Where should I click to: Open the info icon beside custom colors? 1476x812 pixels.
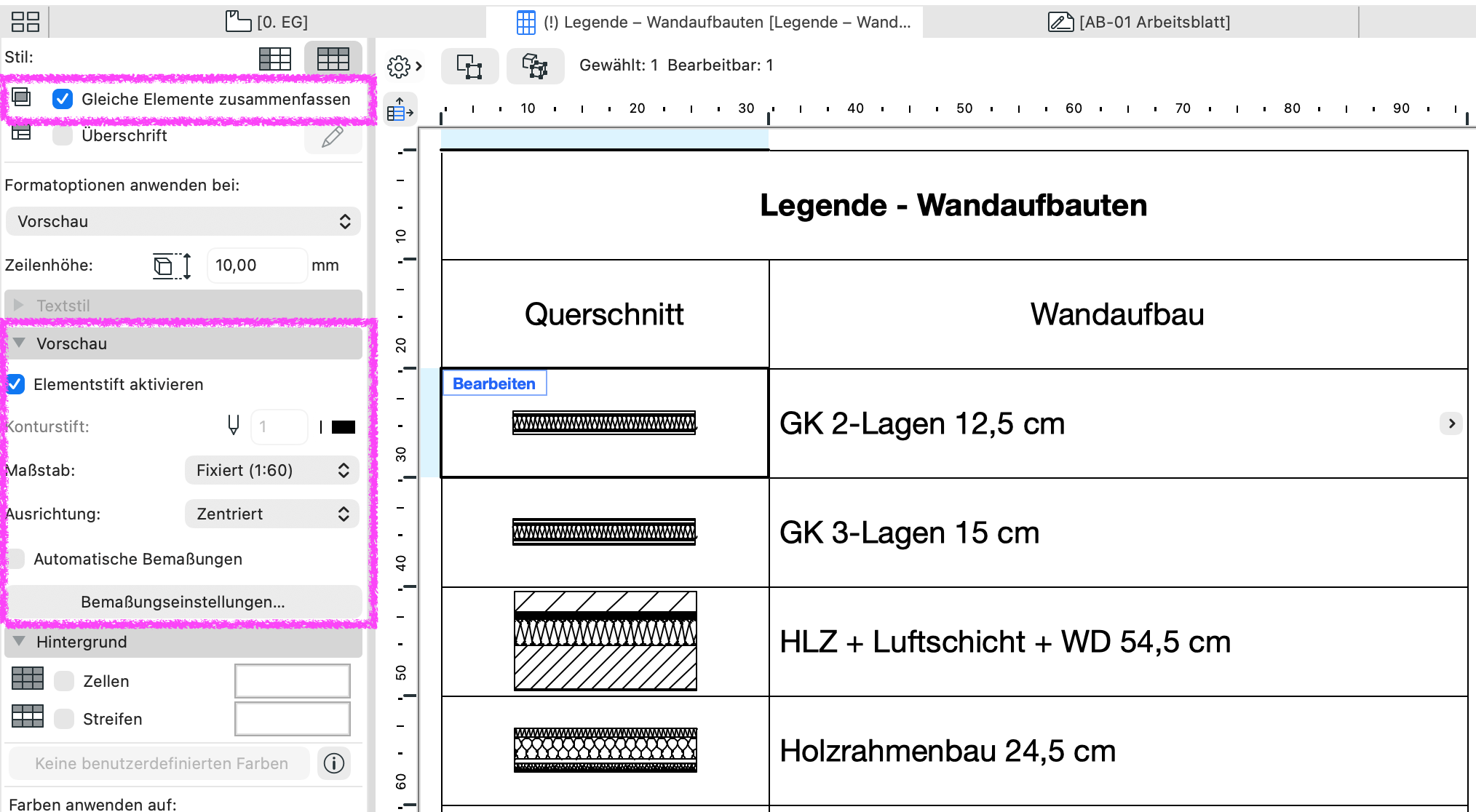point(334,763)
